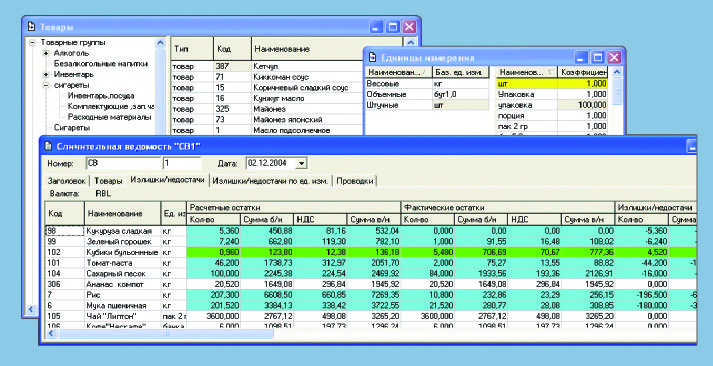Switch to the Товары tab
This screenshot has height=366, width=713.
click(x=108, y=180)
